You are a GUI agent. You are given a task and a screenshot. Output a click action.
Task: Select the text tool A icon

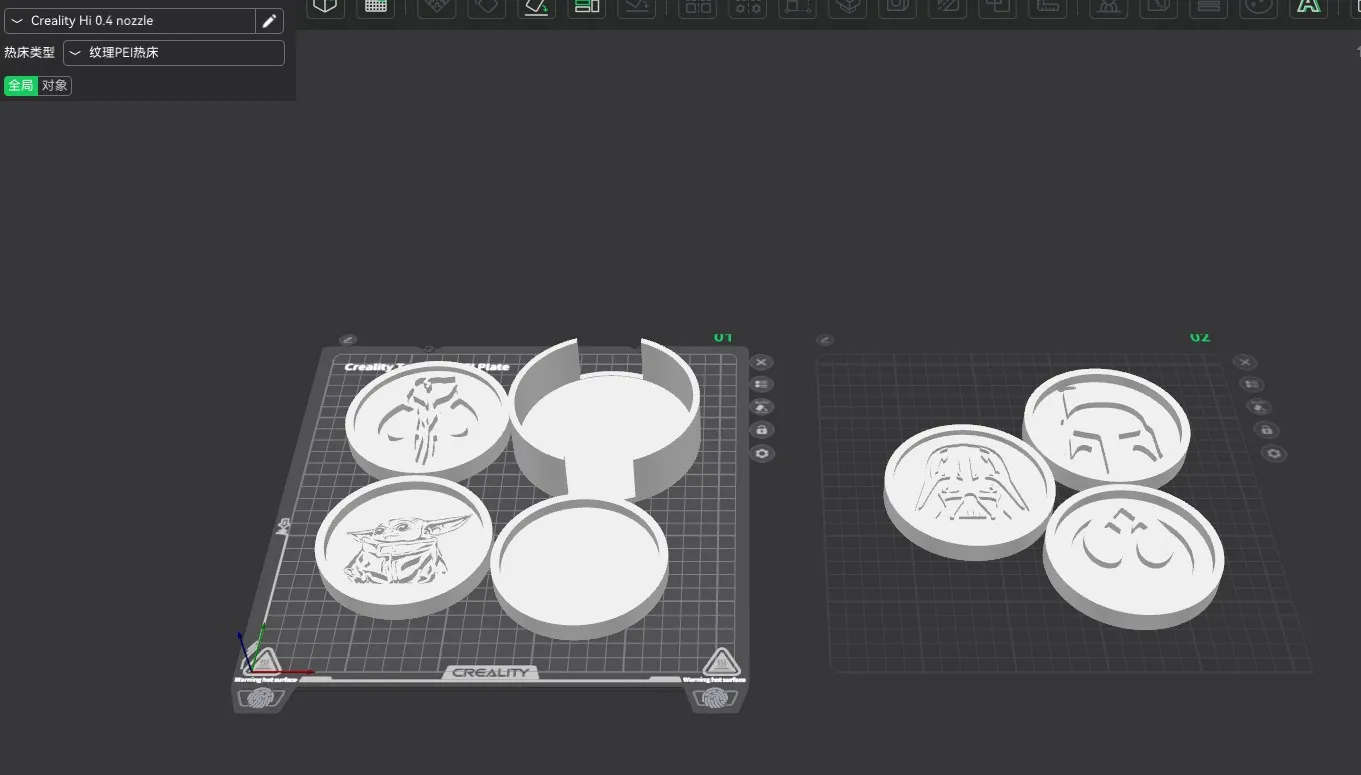1307,6
